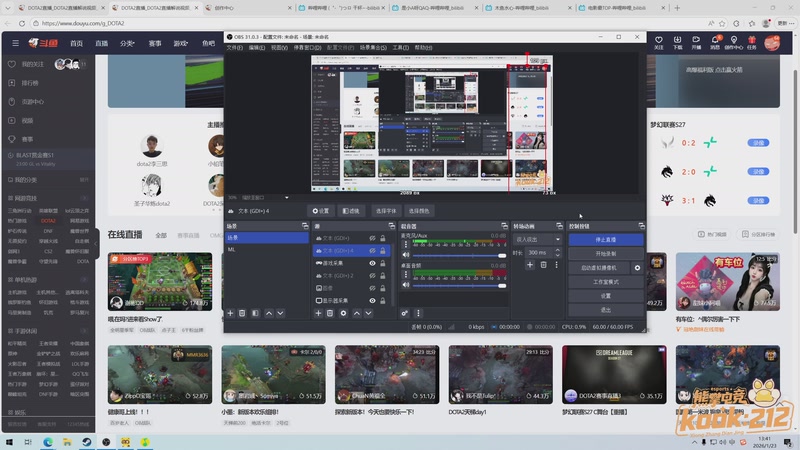Open Douyu 分类 dropdown in nav bar
The width and height of the screenshot is (800, 450).
[127, 43]
